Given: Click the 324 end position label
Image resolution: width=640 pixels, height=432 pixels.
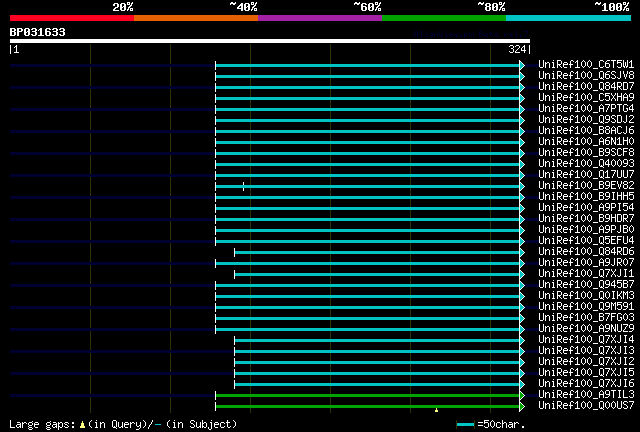Looking at the screenshot, I should pos(517,49).
